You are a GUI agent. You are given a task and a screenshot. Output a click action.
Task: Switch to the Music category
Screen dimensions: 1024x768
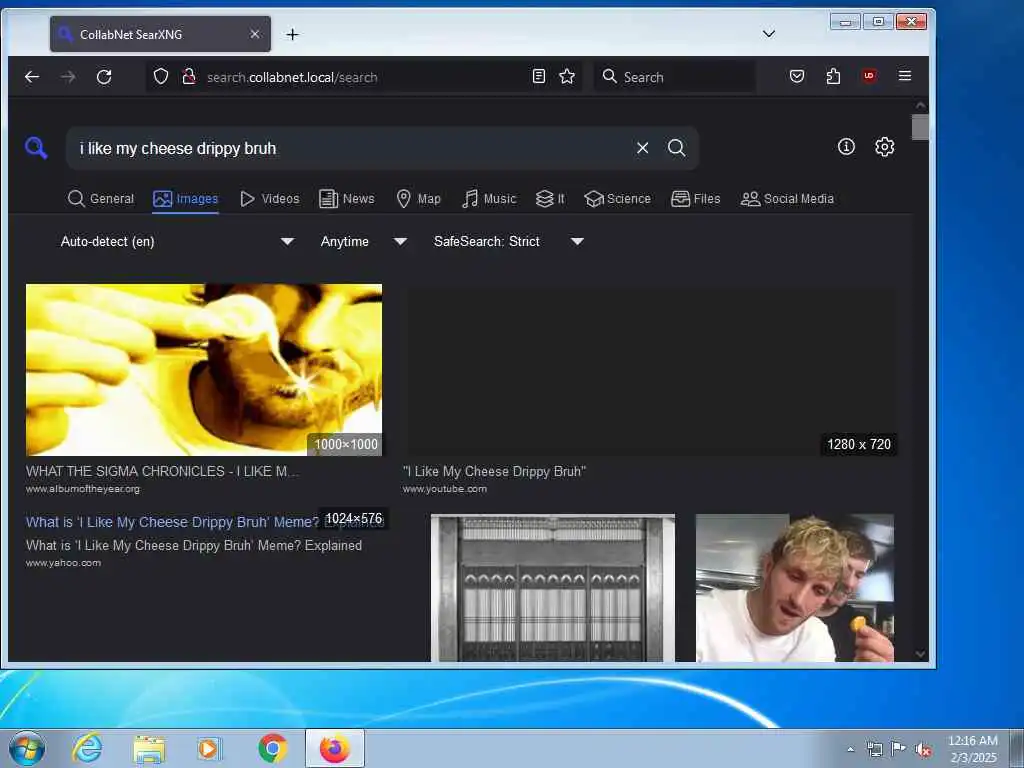tap(488, 199)
